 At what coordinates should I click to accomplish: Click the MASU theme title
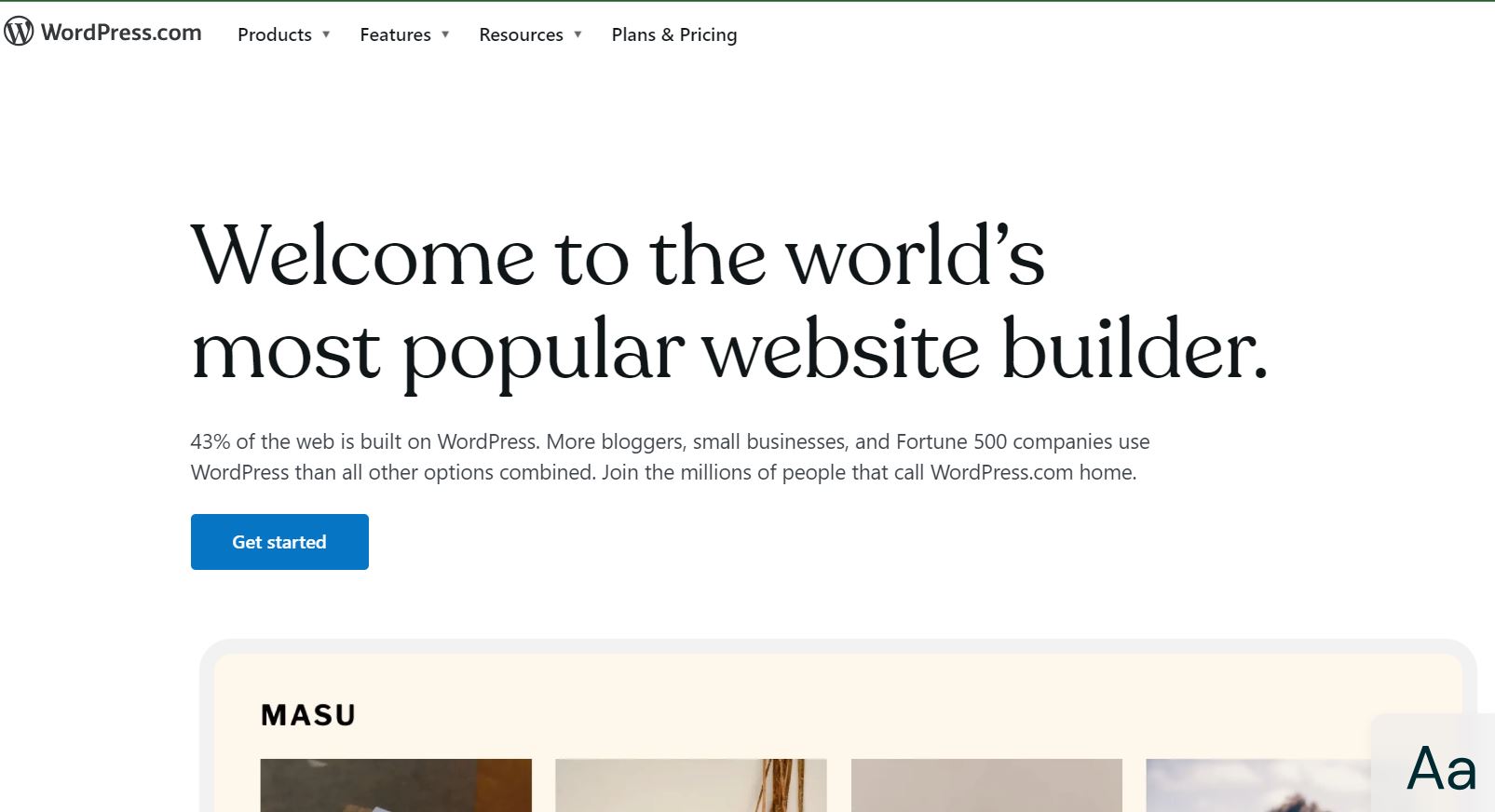[308, 715]
